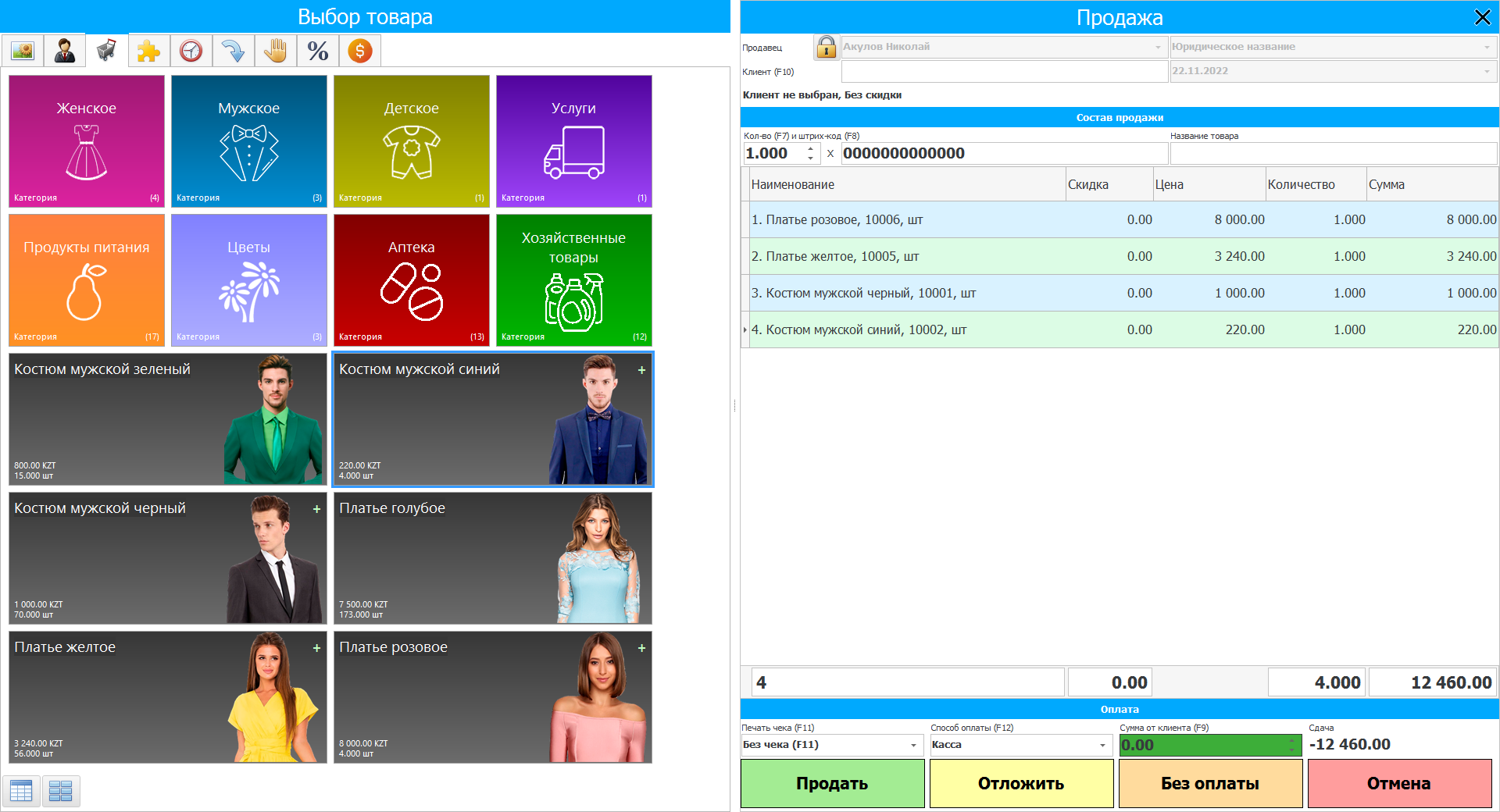Screen dimensions: 1500x812
Task: Expand the date 22.11.2022 dropdown
Action: pyautogui.click(x=1486, y=71)
